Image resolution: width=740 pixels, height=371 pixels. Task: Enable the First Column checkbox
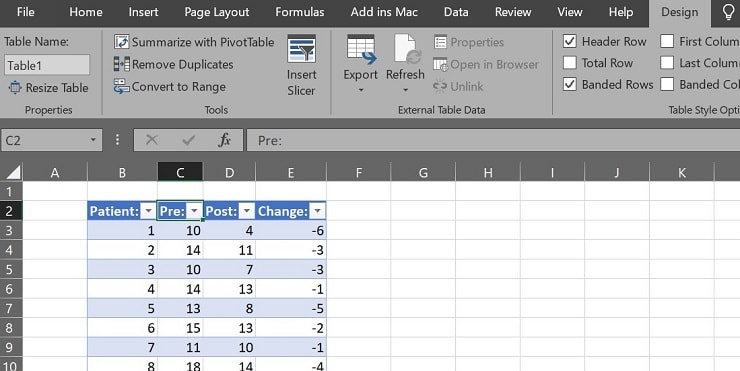(667, 42)
